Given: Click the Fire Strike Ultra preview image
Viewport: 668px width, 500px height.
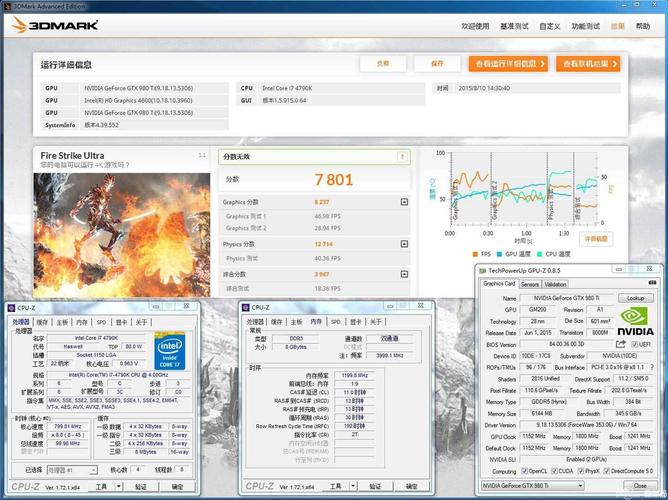Looking at the screenshot, I should point(122,235).
